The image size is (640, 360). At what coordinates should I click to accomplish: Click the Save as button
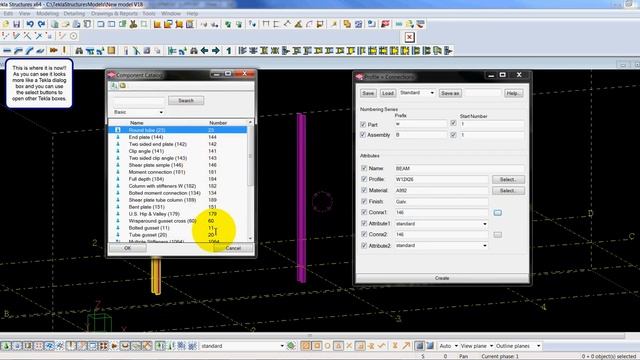pos(450,93)
